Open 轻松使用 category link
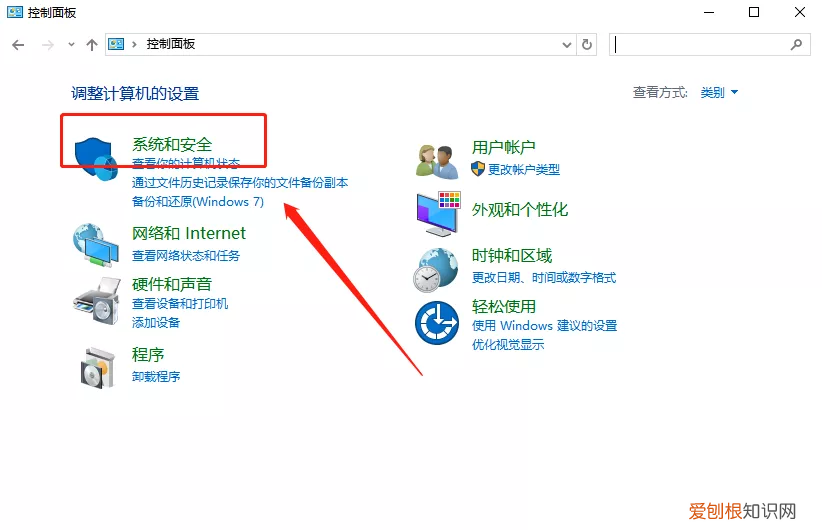 [503, 306]
